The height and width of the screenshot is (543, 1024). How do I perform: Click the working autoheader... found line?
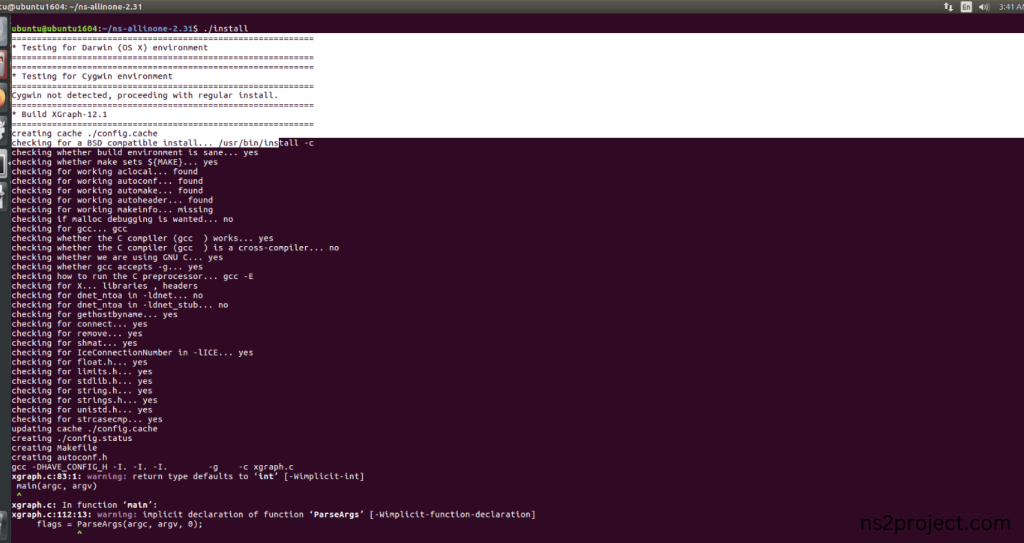coord(112,201)
